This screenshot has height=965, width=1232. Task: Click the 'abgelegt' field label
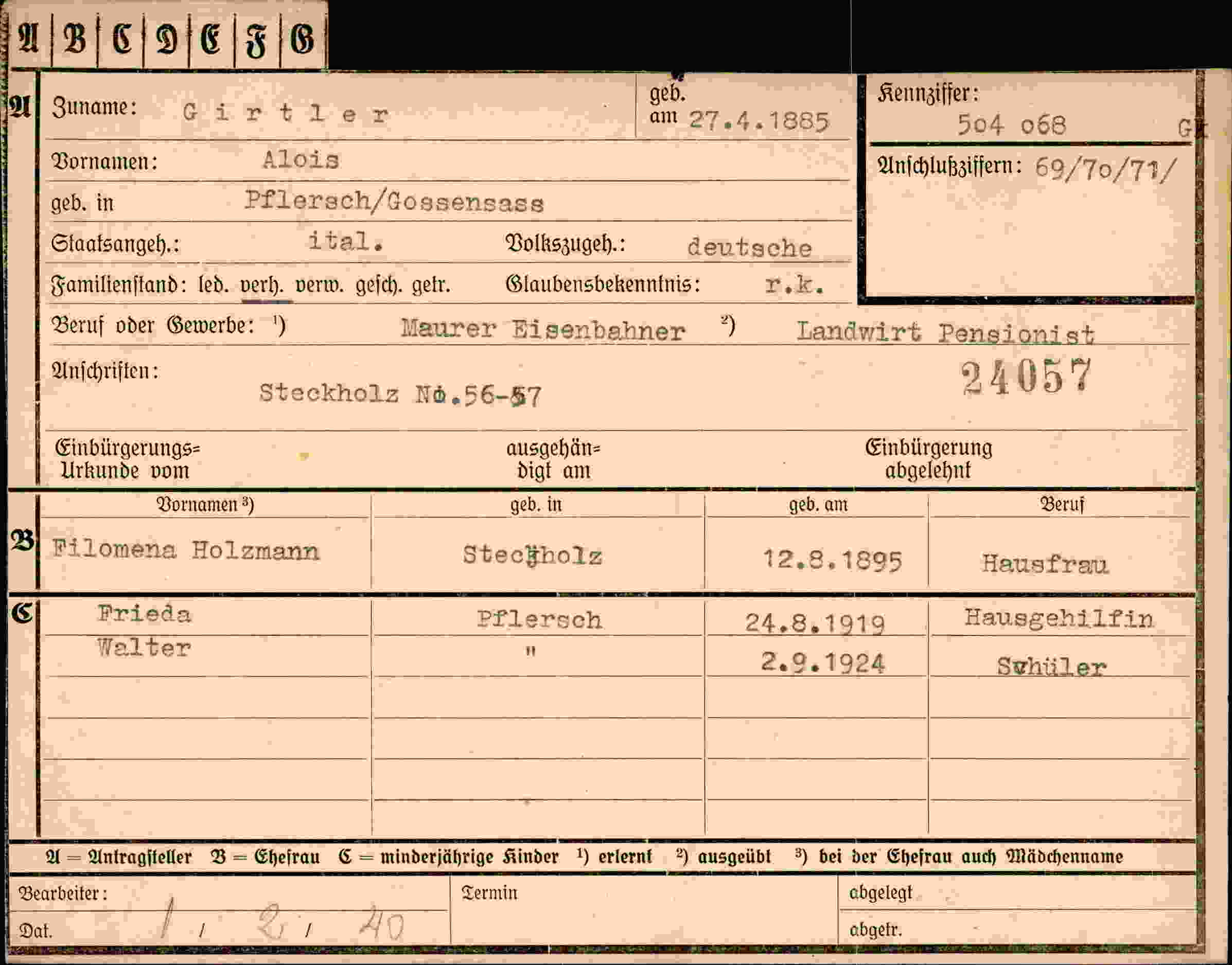tap(881, 892)
